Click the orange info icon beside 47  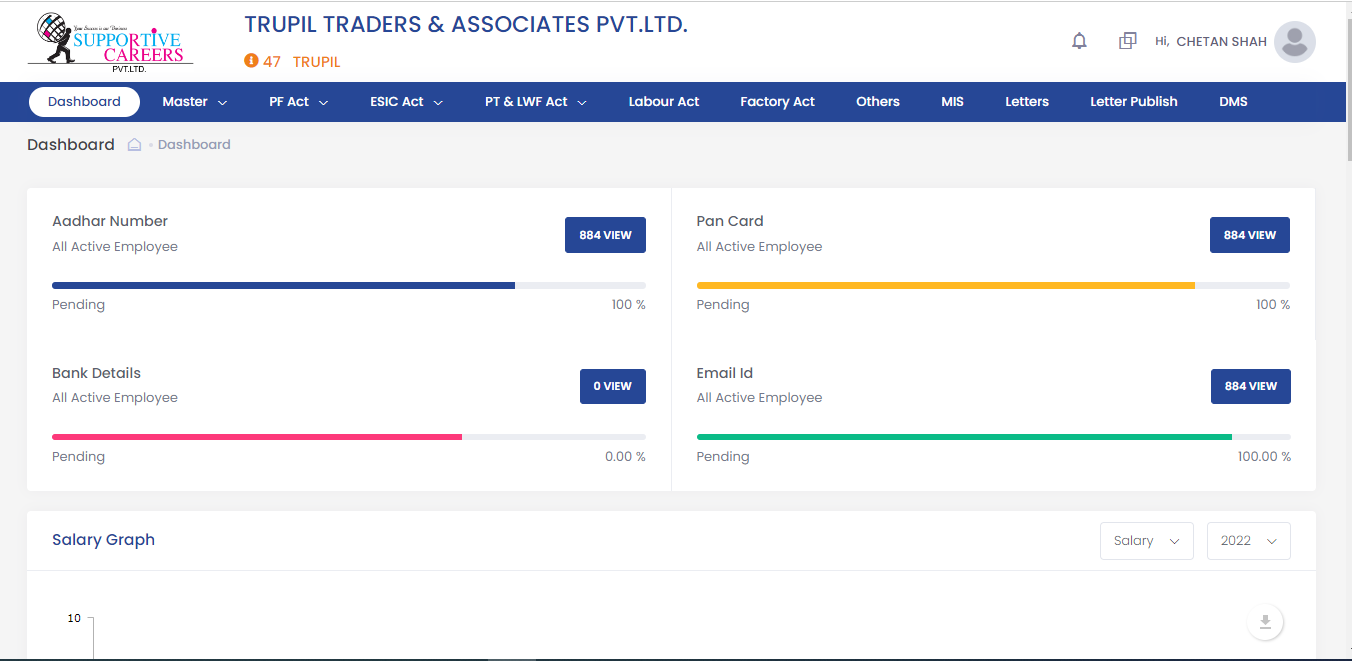click(x=251, y=61)
